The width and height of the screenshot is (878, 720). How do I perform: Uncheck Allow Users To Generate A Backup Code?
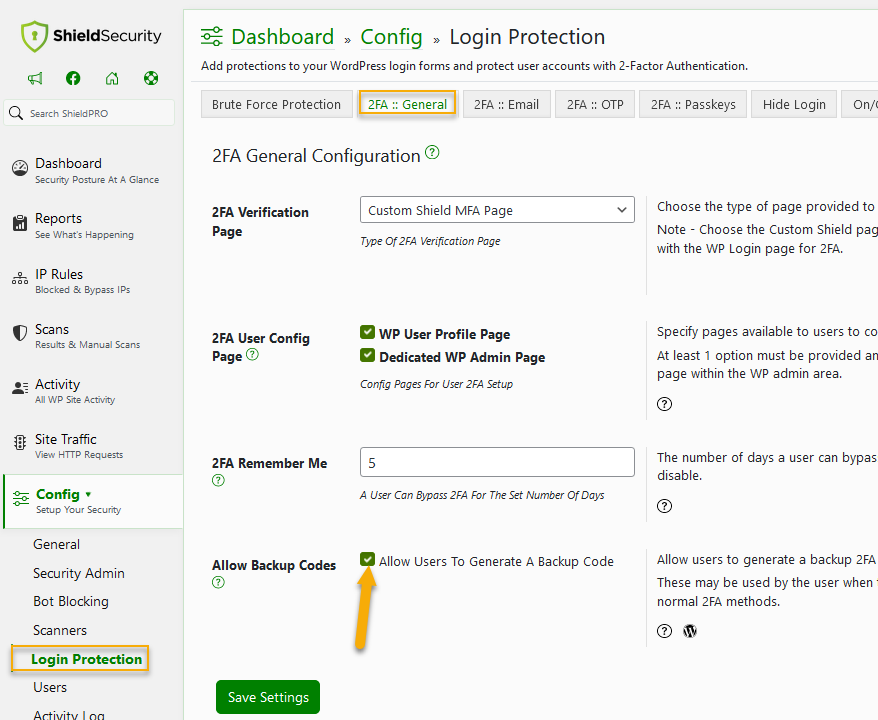tap(367, 559)
